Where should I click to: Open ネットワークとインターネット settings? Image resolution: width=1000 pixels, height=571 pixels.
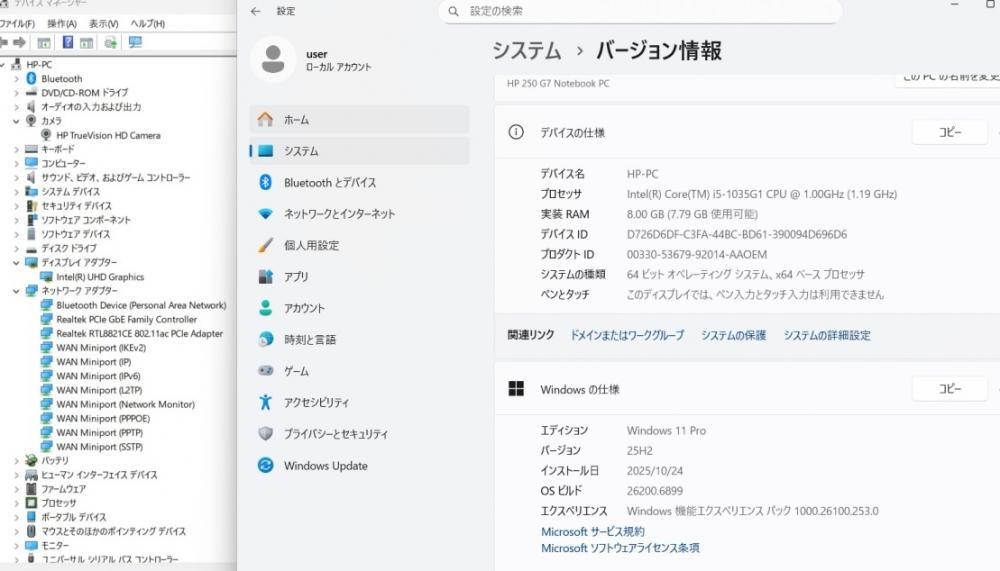(x=360, y=214)
